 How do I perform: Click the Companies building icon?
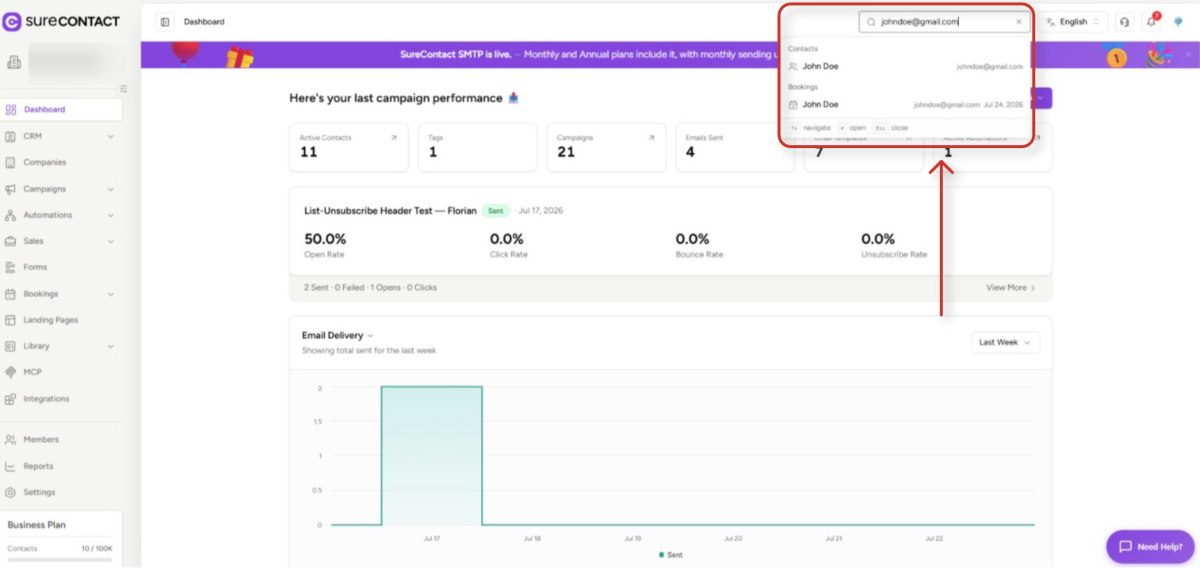(x=11, y=162)
